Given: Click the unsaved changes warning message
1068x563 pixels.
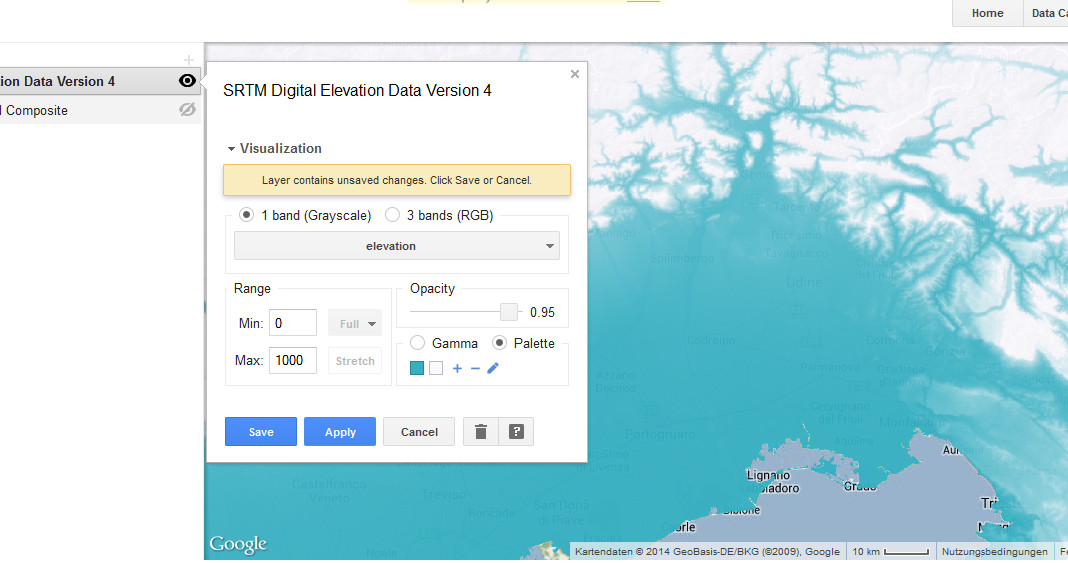Looking at the screenshot, I should (x=396, y=180).
